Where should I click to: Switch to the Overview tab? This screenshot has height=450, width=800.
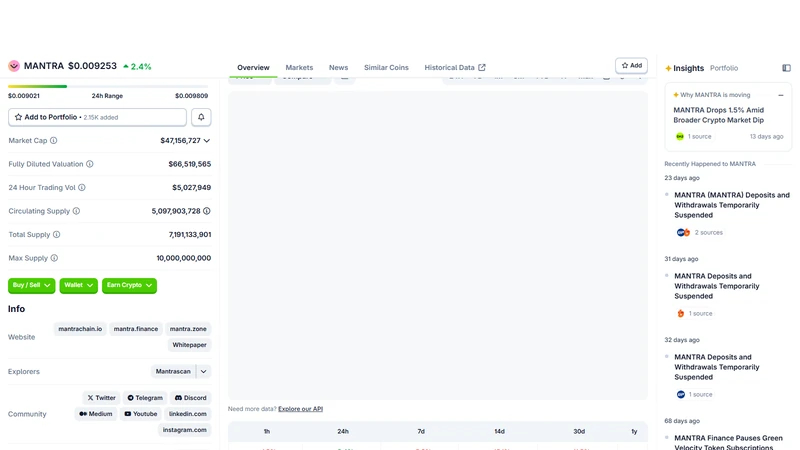coord(253,67)
